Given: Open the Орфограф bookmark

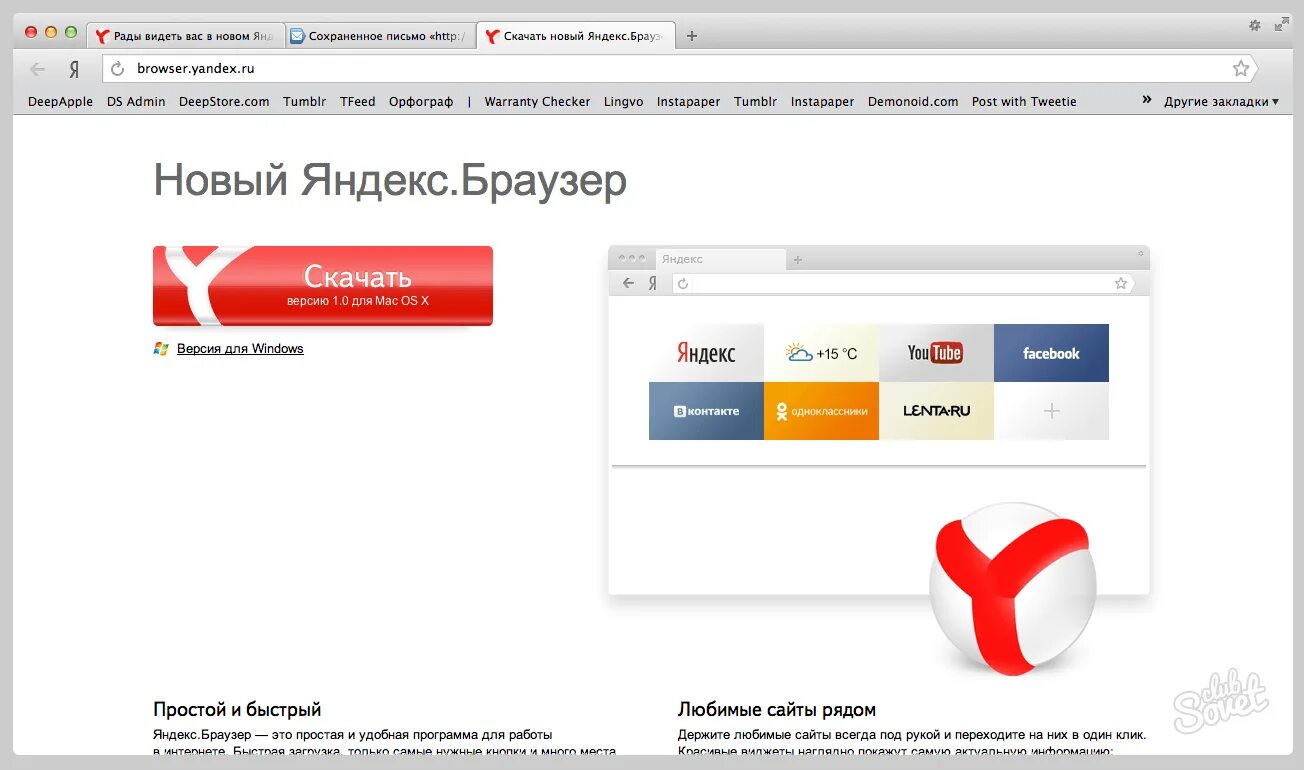Looking at the screenshot, I should click(421, 101).
